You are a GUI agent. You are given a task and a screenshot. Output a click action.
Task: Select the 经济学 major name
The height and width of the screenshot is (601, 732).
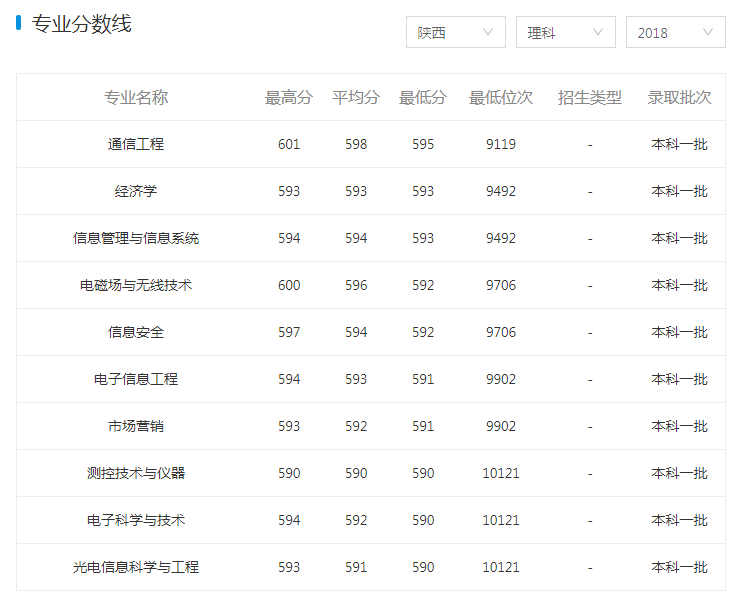pos(136,191)
